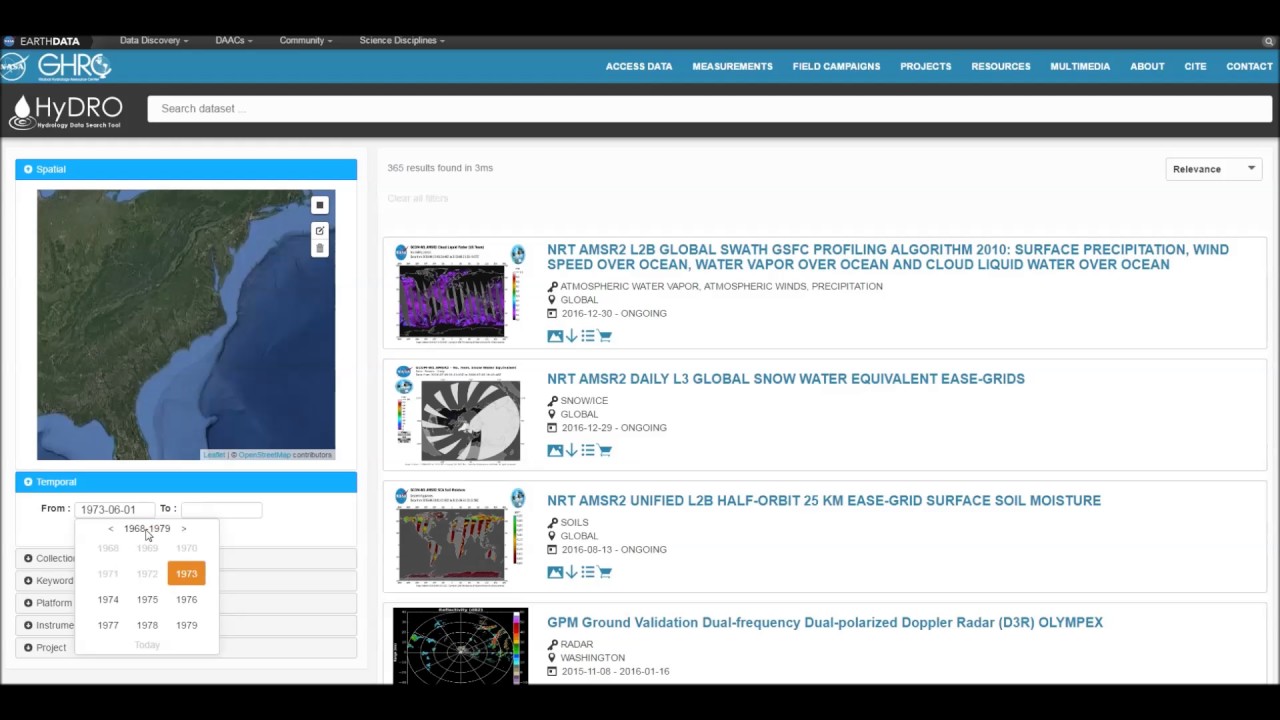Click download arrow for Surface Soil Moisture dataset
This screenshot has height=720, width=1280.
572,572
